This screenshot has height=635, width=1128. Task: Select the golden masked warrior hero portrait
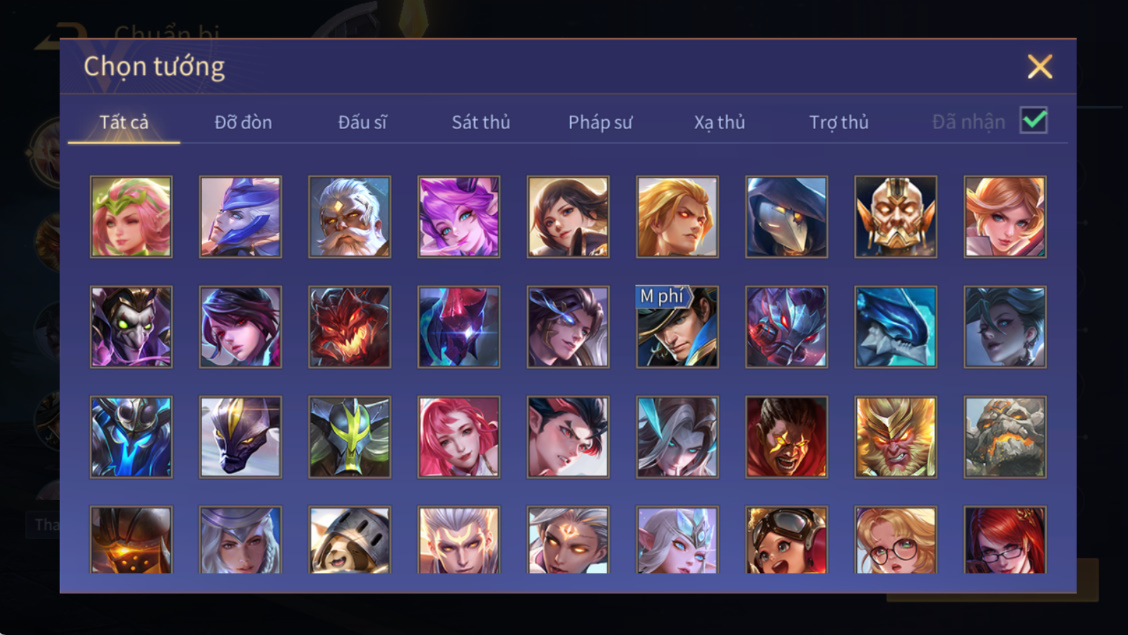[x=896, y=216]
